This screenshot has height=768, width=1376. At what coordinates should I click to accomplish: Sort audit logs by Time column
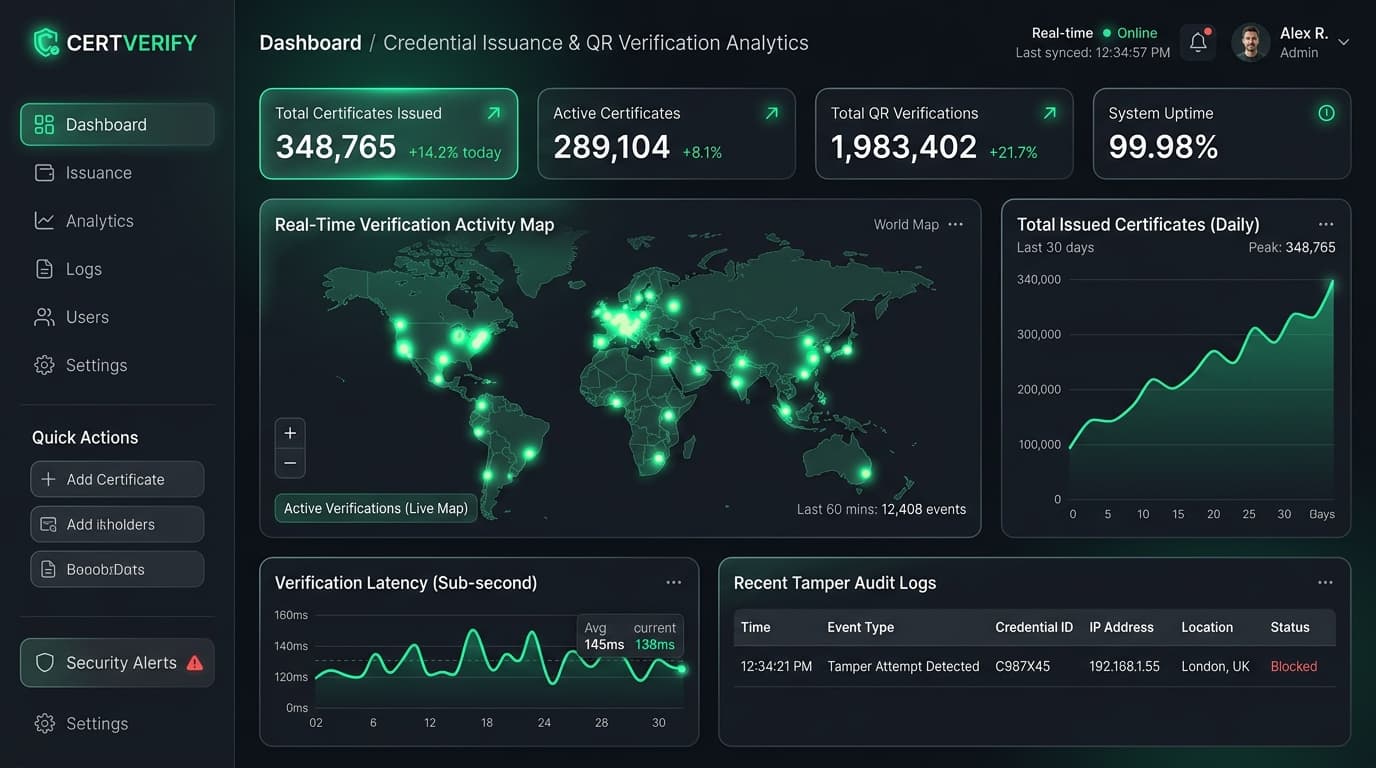pyautogui.click(x=755, y=627)
